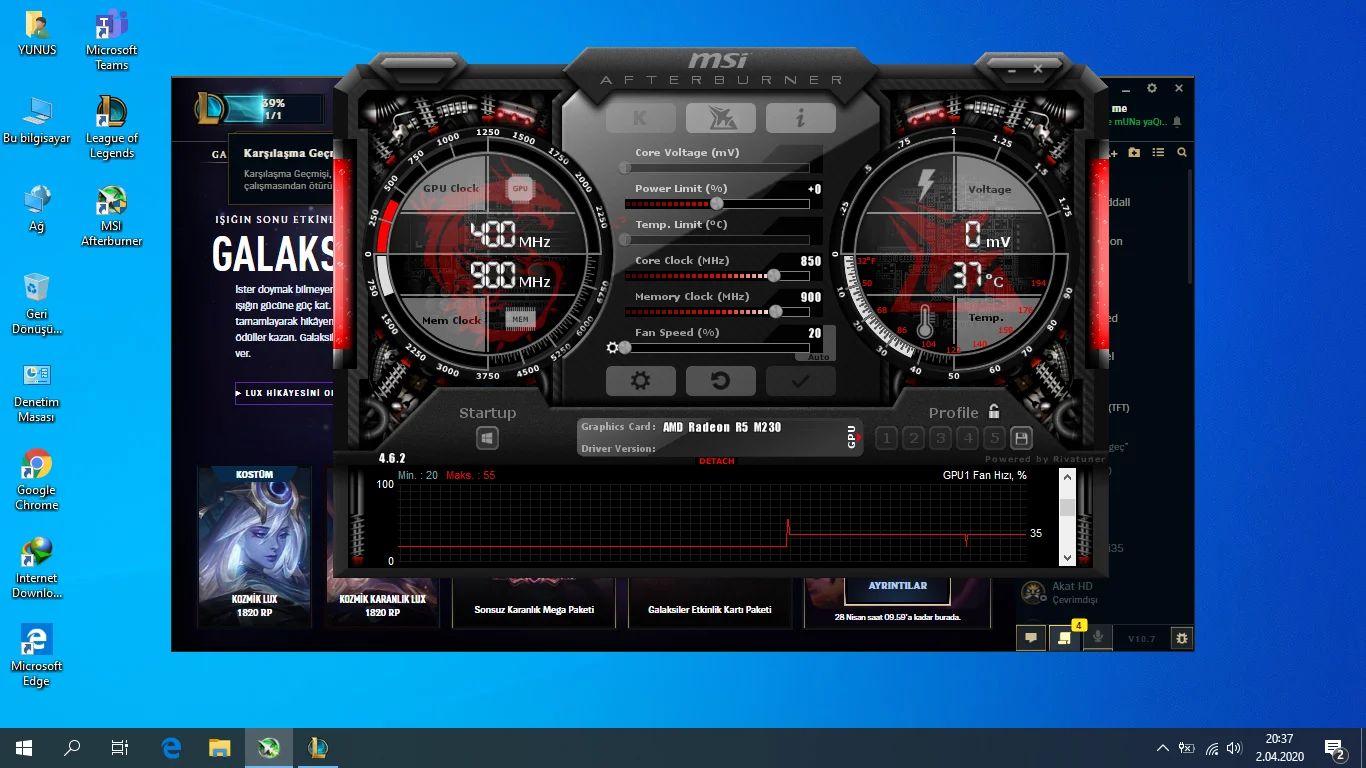1366x768 pixels.
Task: Toggle League friends list view options icon
Action: click(x=1159, y=153)
